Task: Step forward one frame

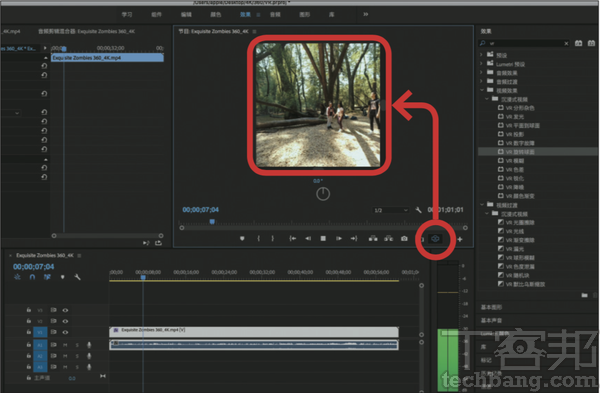Action: 339,238
